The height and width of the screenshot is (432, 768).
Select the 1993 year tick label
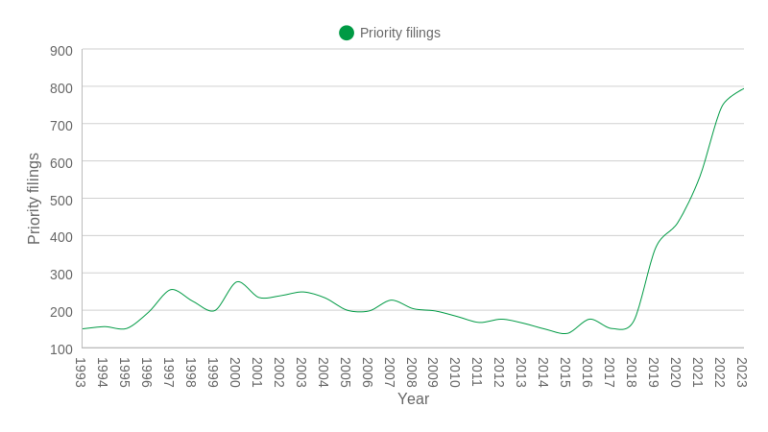(82, 372)
